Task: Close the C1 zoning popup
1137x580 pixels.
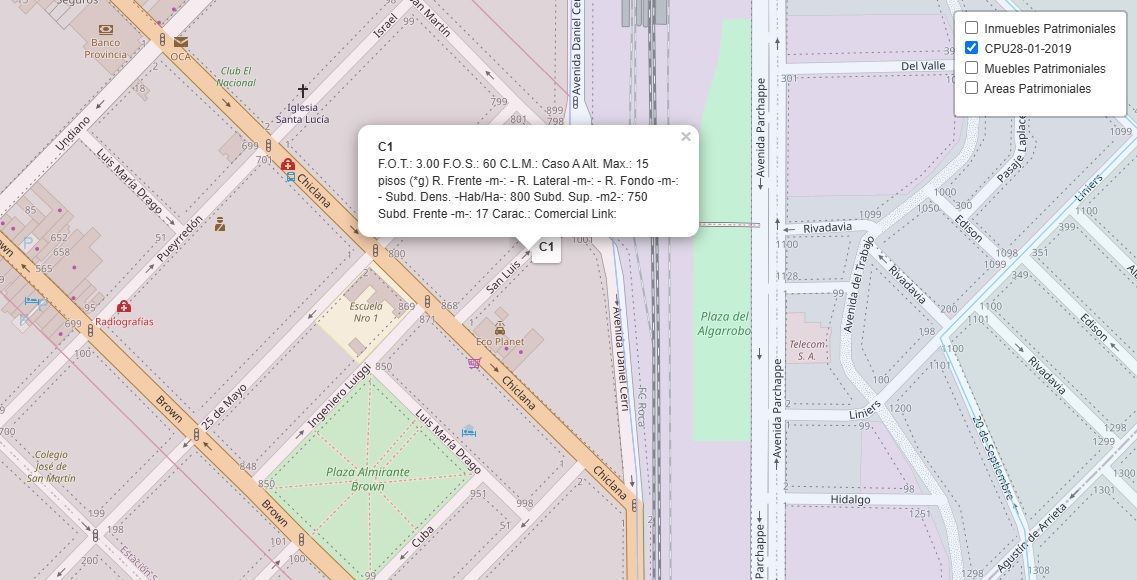Action: (685, 136)
